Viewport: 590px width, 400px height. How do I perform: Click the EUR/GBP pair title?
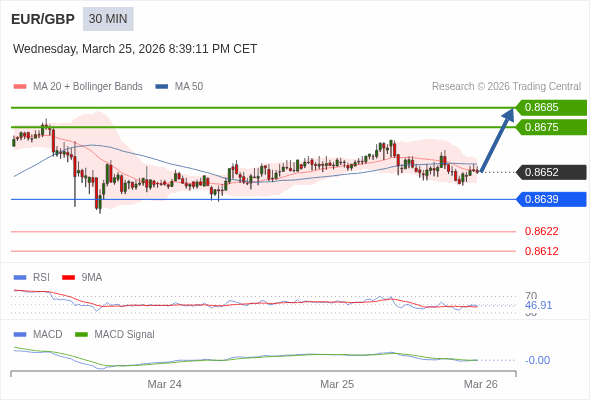[x=43, y=19]
